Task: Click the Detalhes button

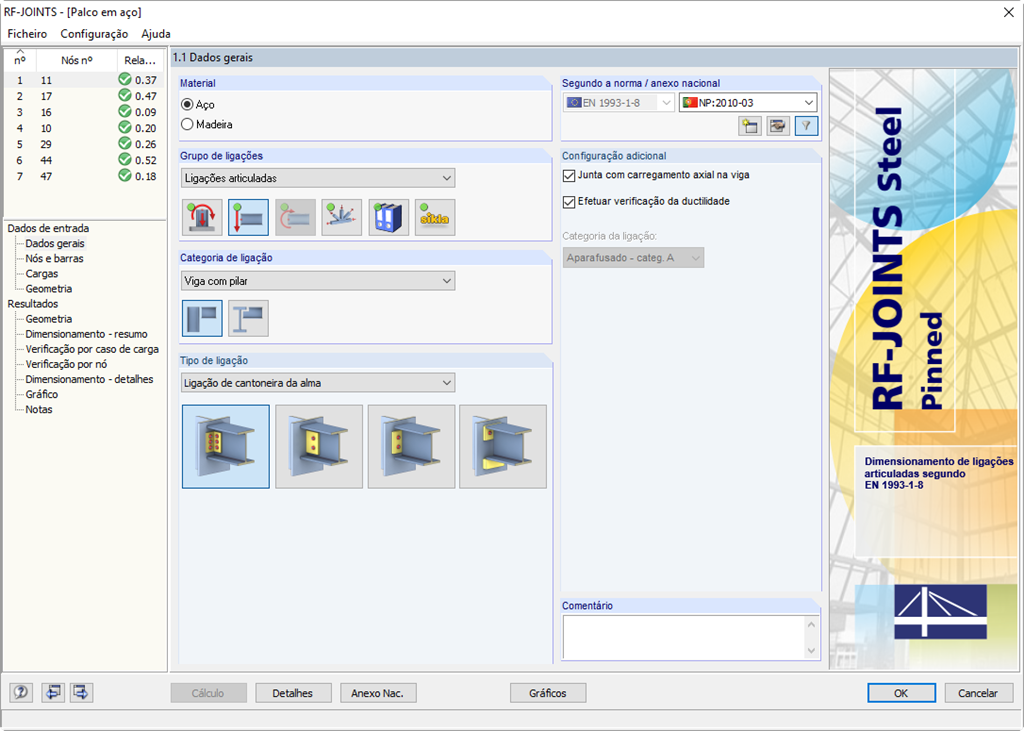Action: pyautogui.click(x=293, y=693)
